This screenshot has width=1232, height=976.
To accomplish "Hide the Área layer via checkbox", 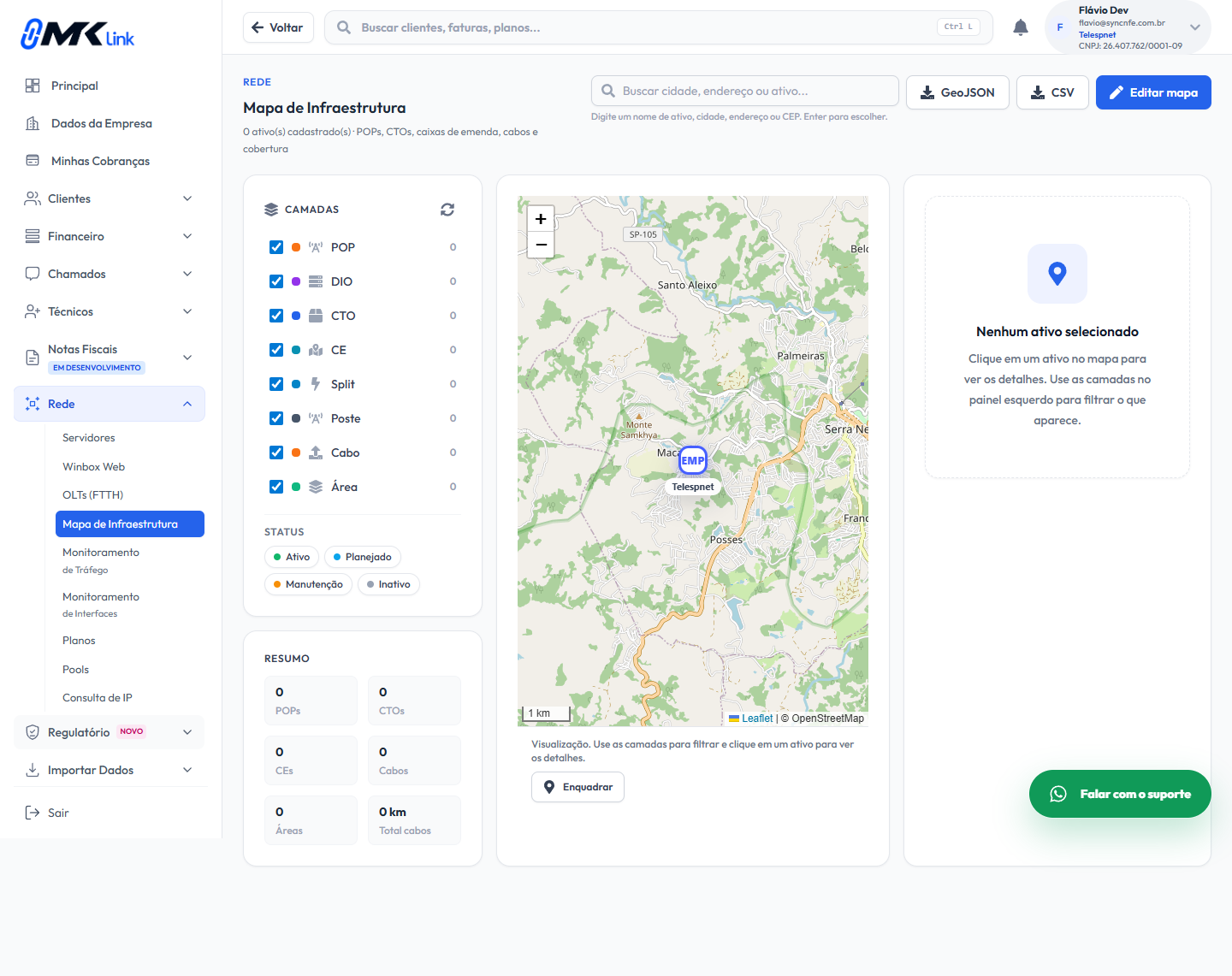I will click(x=276, y=487).
